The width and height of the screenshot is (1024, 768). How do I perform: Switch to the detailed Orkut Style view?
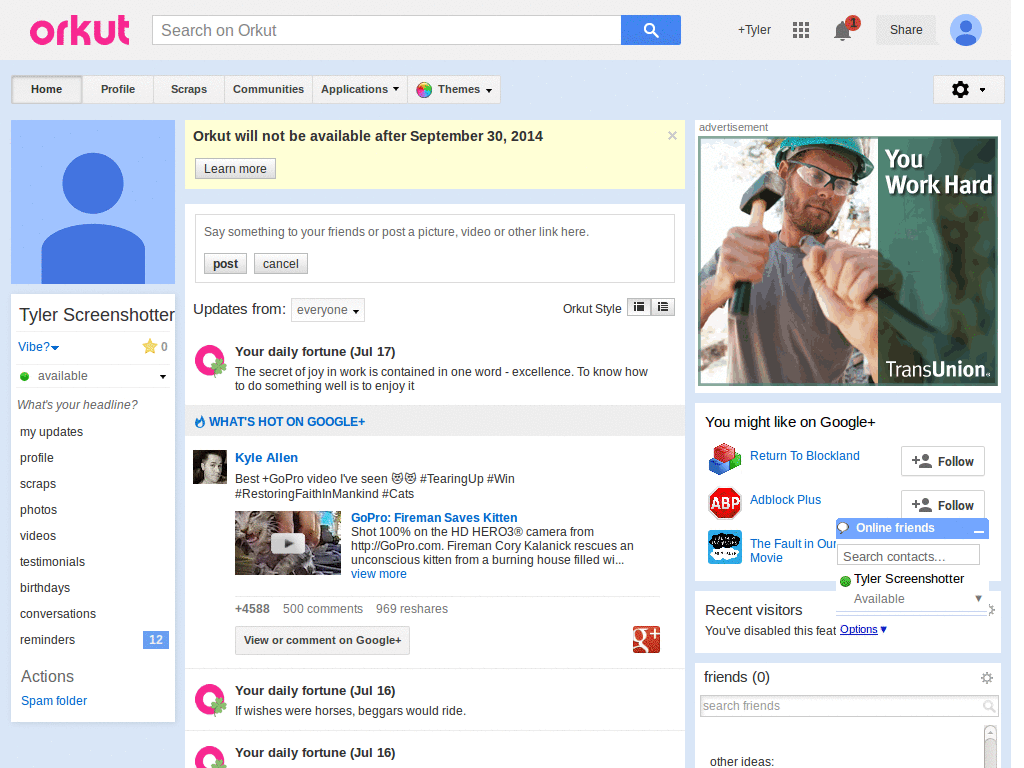point(639,307)
